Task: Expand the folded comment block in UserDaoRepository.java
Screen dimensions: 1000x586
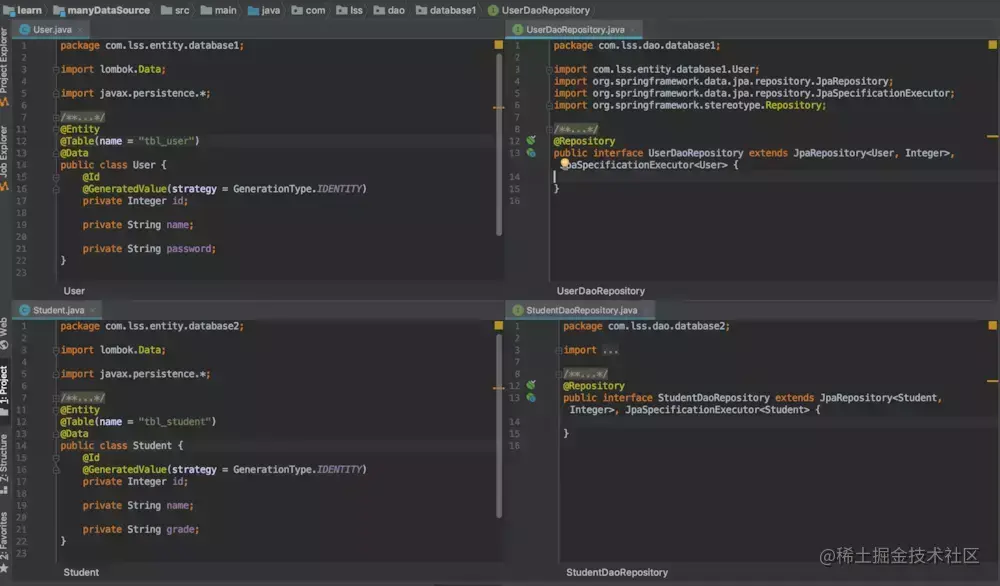Action: click(576, 129)
